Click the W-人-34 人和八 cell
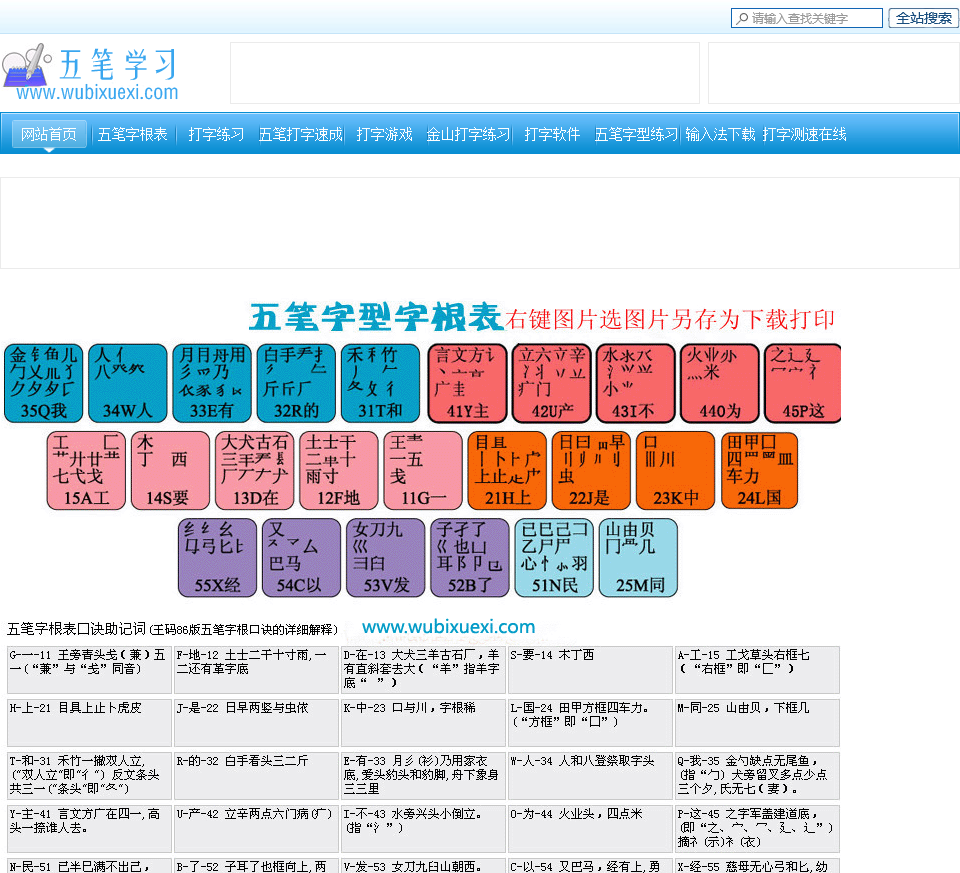The image size is (960, 873). coord(590,776)
